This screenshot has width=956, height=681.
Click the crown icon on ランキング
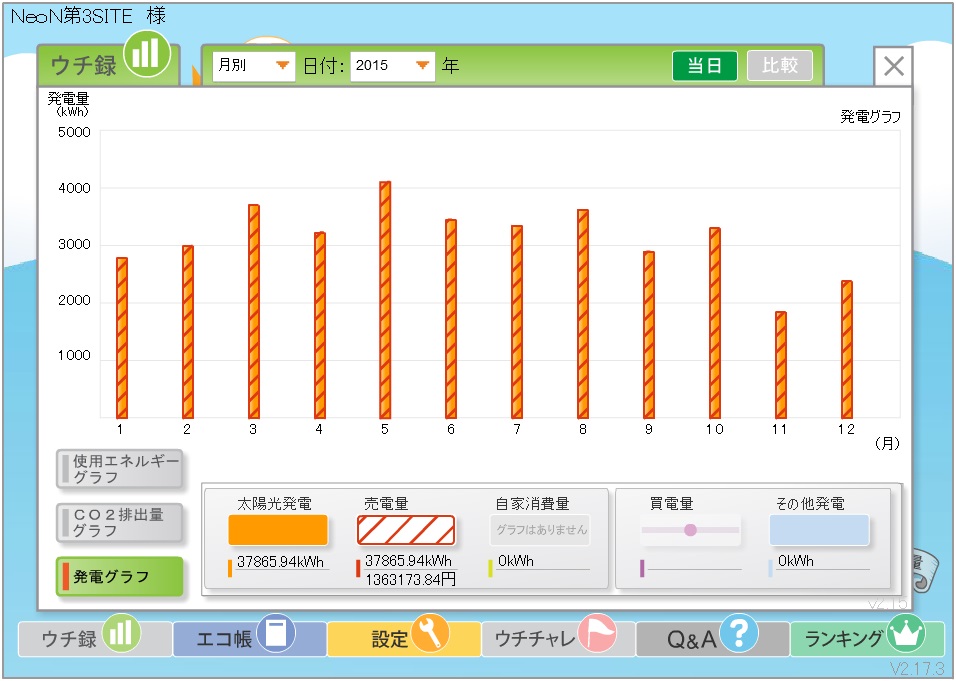coord(905,633)
